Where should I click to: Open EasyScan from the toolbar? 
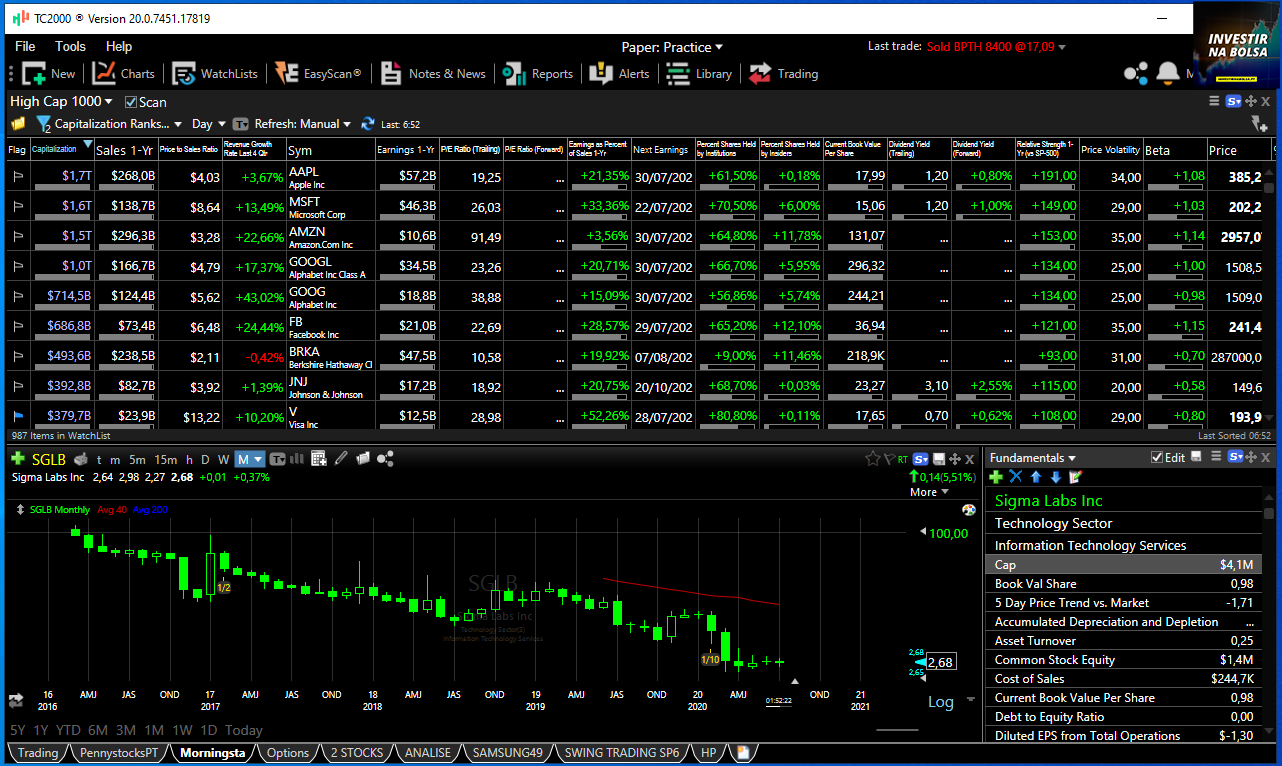click(318, 73)
